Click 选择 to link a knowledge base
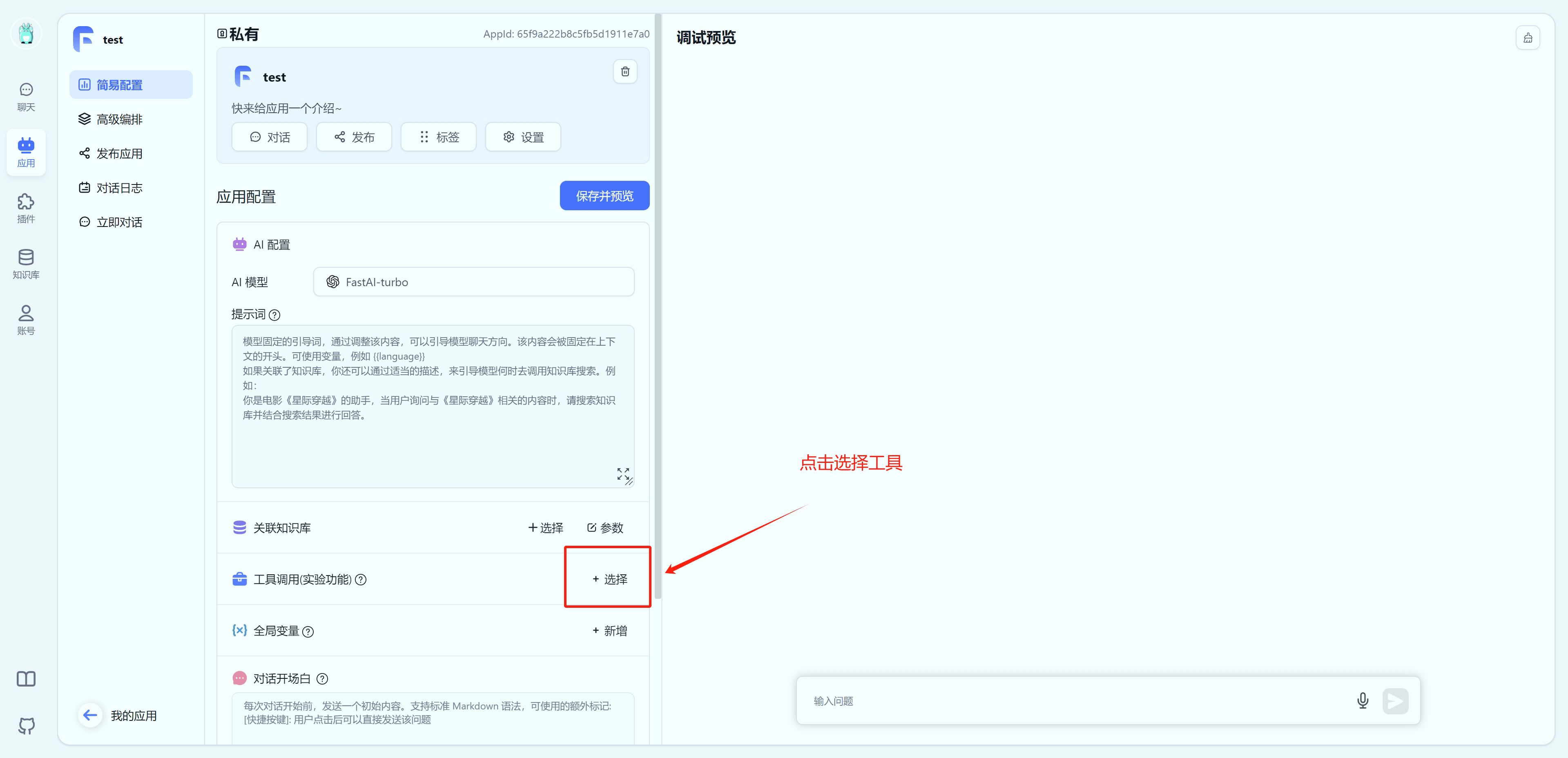The height and width of the screenshot is (758, 1568). 545,527
